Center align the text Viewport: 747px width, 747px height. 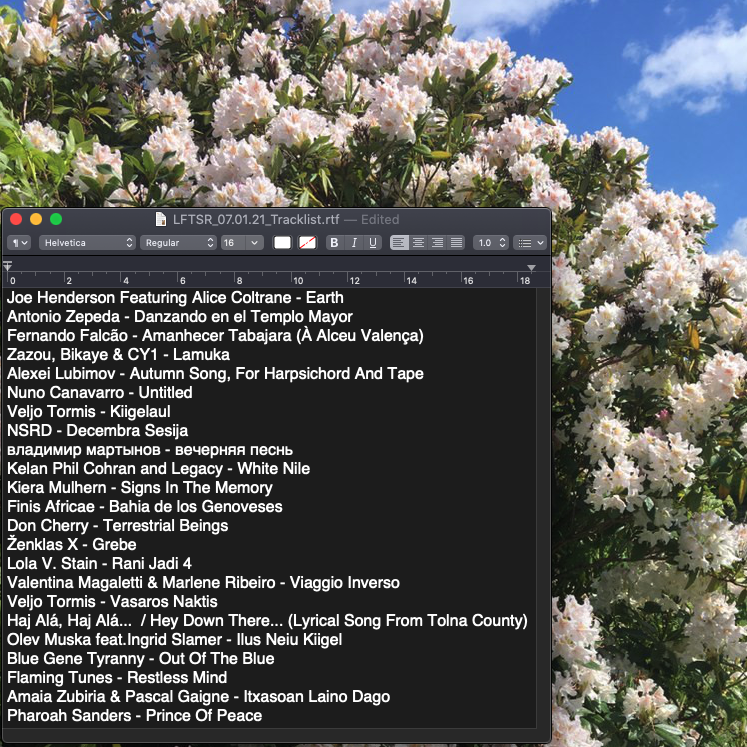click(418, 243)
